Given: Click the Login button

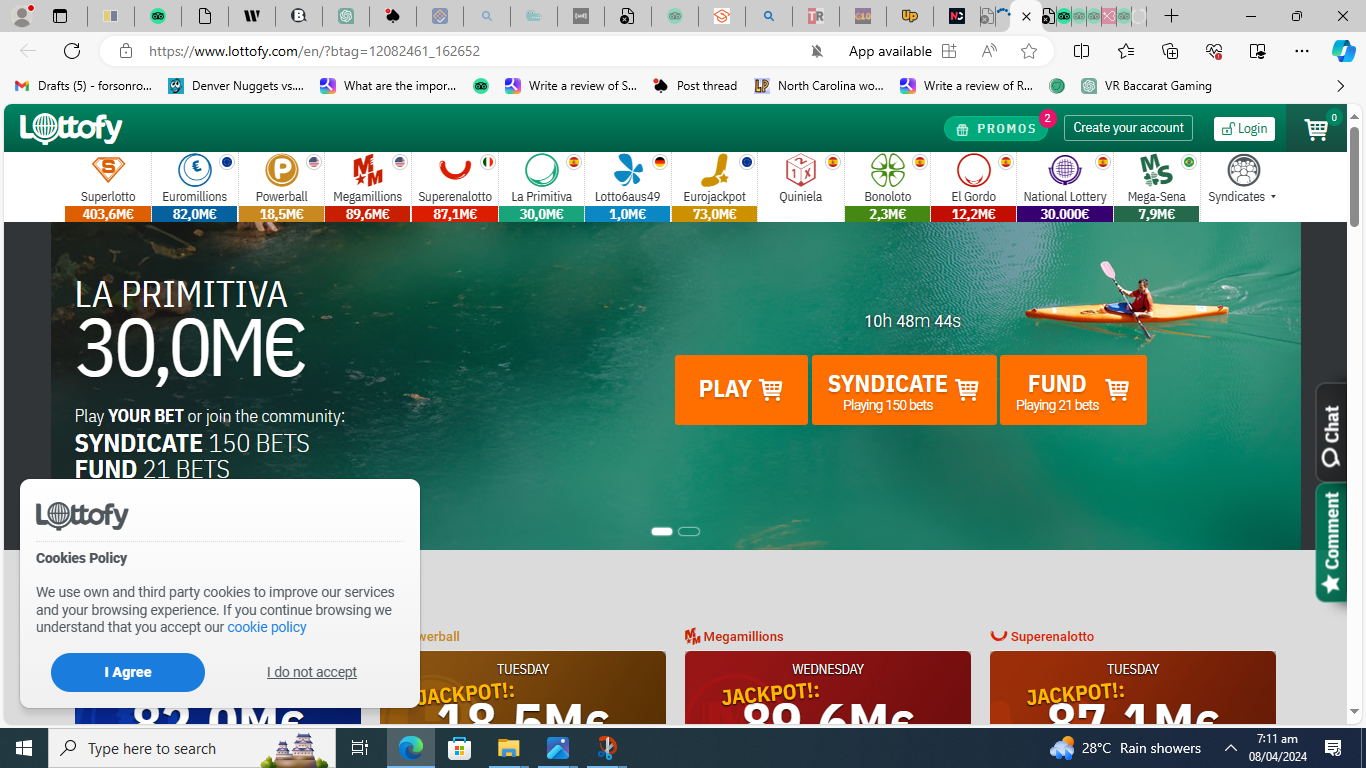Looking at the screenshot, I should point(1244,128).
